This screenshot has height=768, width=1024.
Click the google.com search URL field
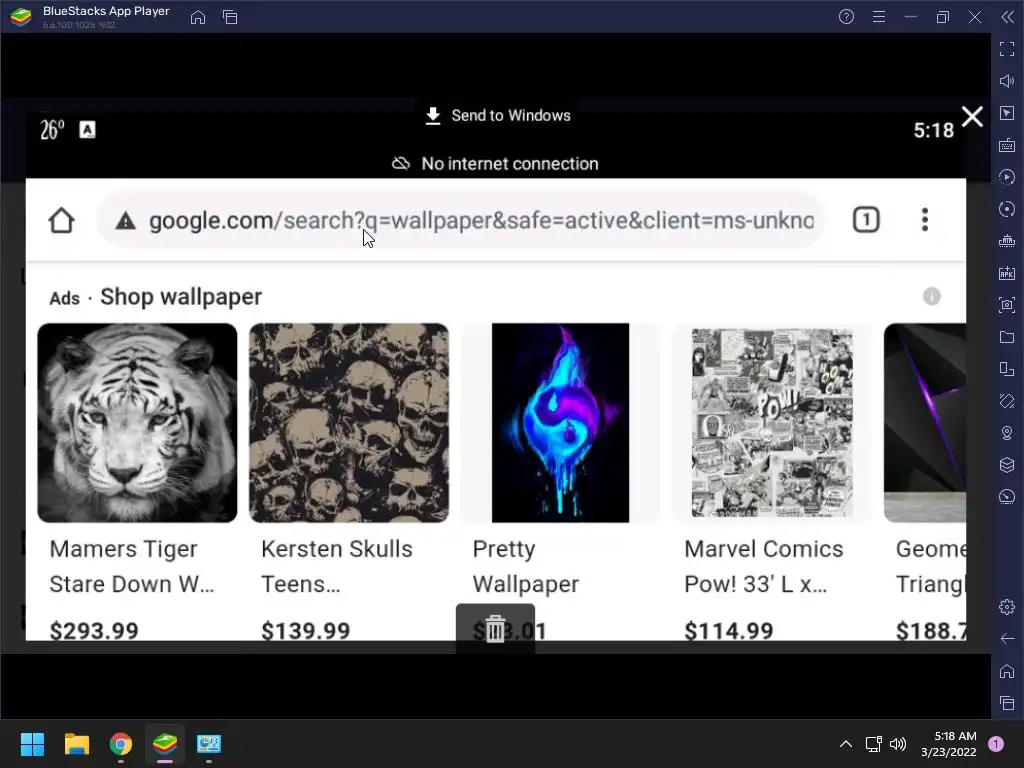tap(460, 220)
